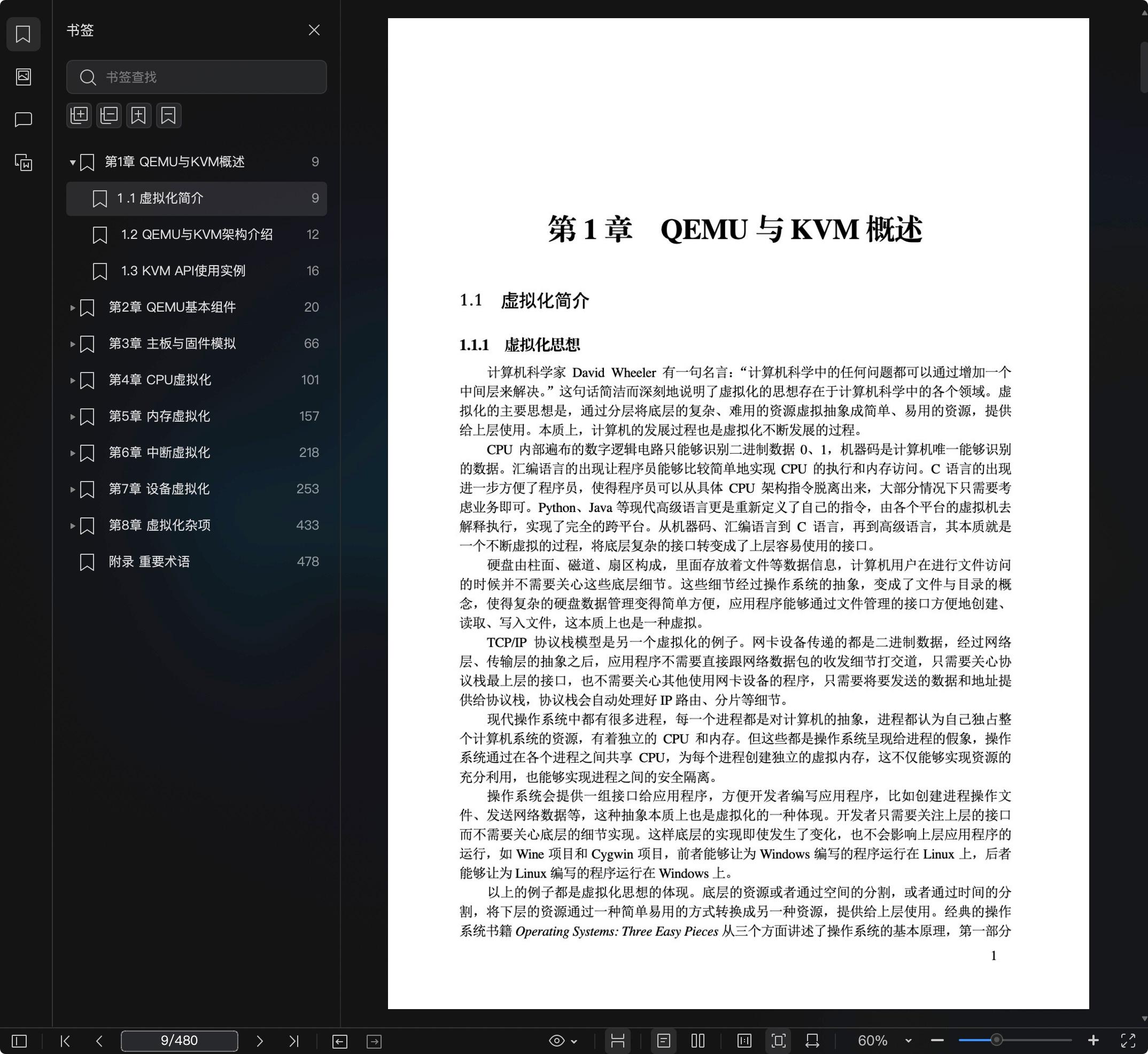Expand all bookmarks icon
Viewport: 1148px width, 1054px height.
coord(79,115)
